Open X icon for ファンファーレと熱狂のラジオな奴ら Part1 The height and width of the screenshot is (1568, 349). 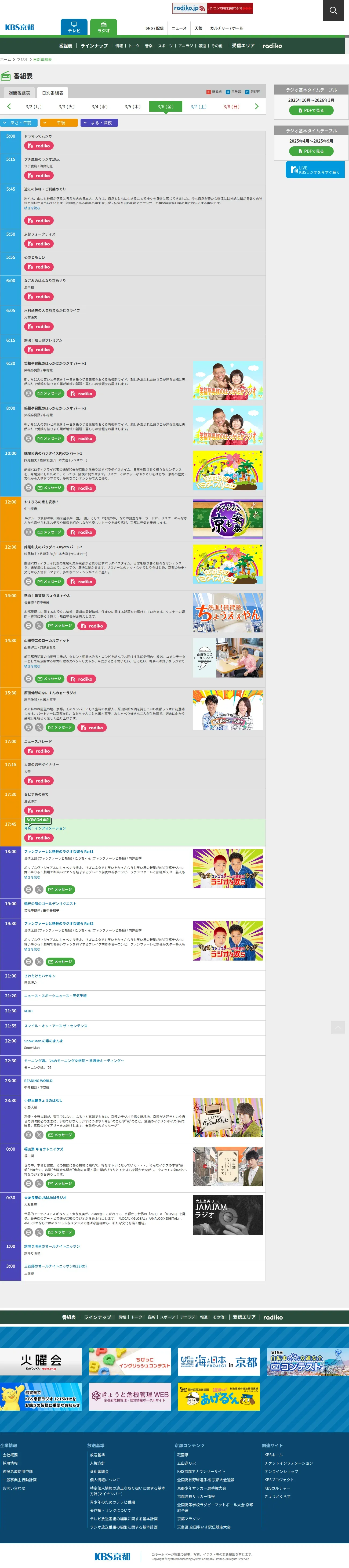pyautogui.click(x=39, y=889)
